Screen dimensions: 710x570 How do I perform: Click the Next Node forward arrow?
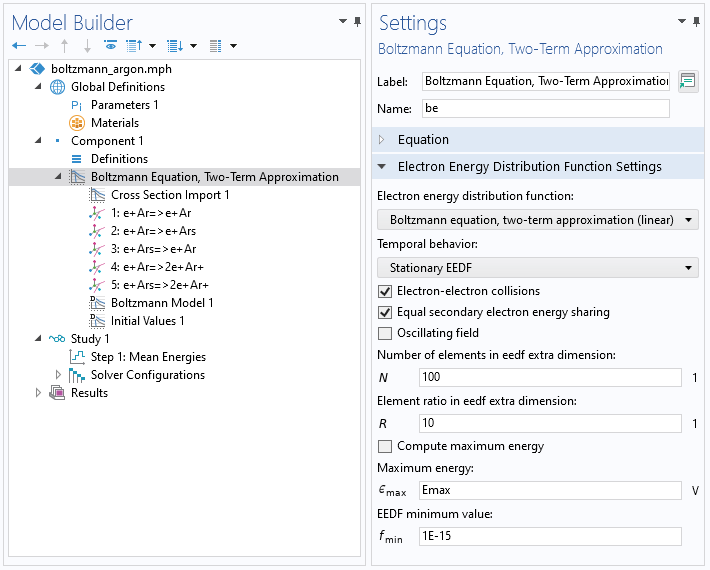(42, 46)
